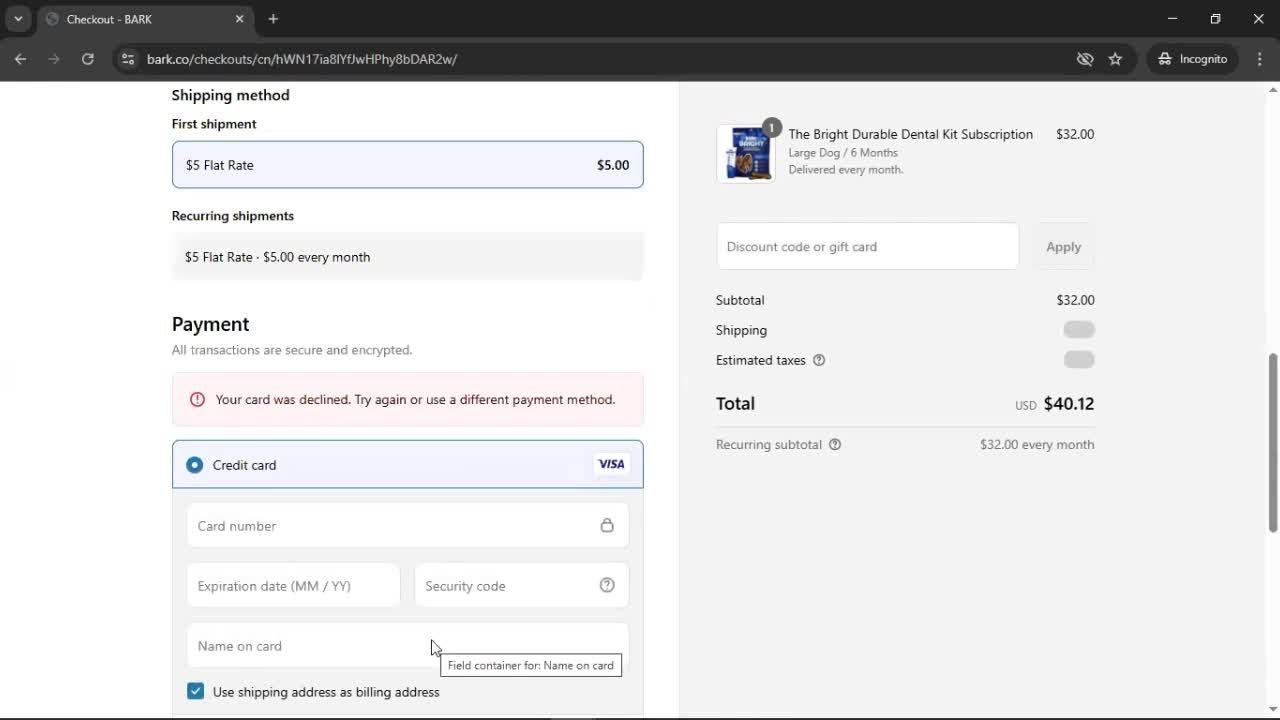The width and height of the screenshot is (1280, 720).
Task: Click the Payment heading
Action: (x=210, y=324)
